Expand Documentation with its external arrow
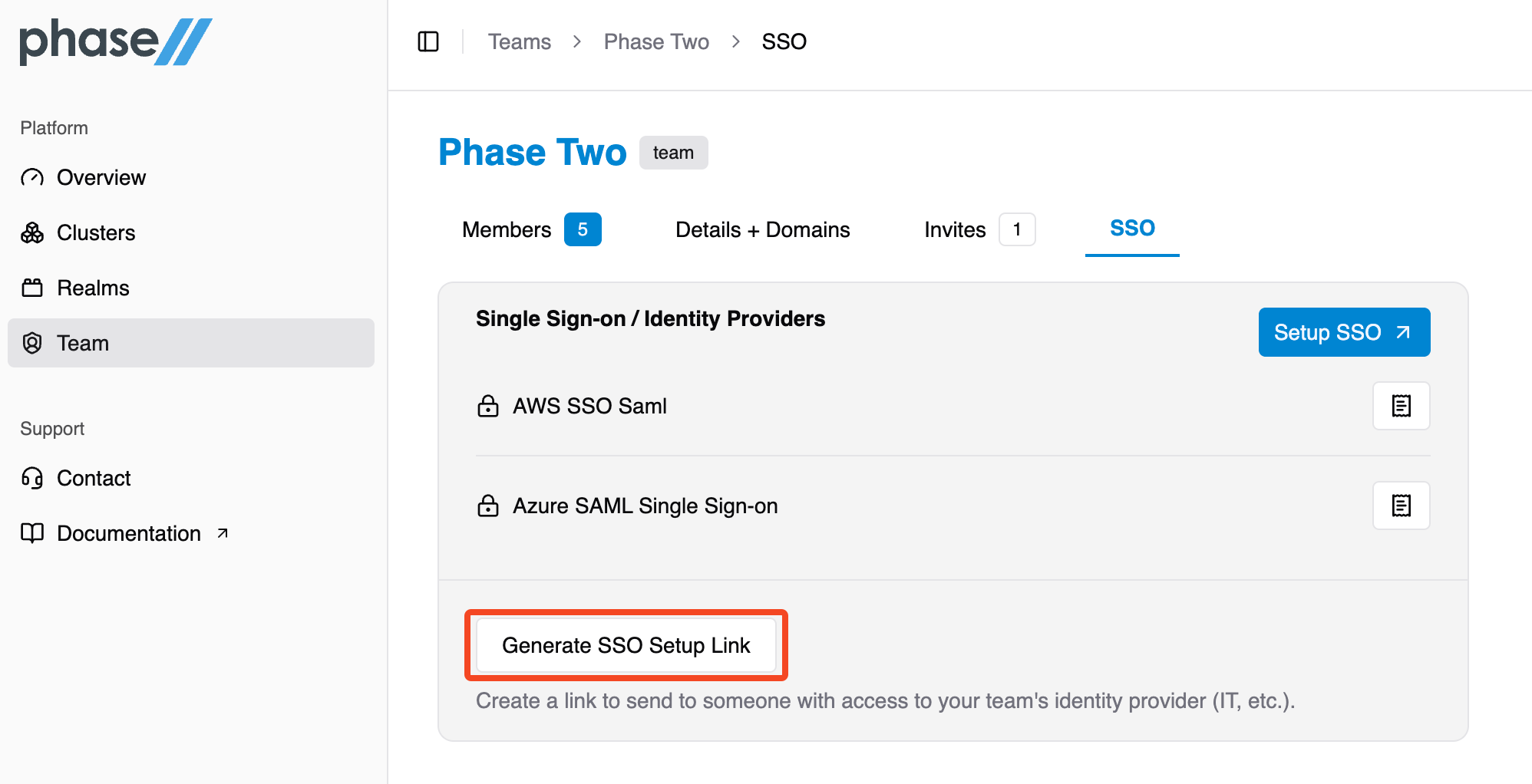Image resolution: width=1532 pixels, height=784 pixels. coord(222,532)
